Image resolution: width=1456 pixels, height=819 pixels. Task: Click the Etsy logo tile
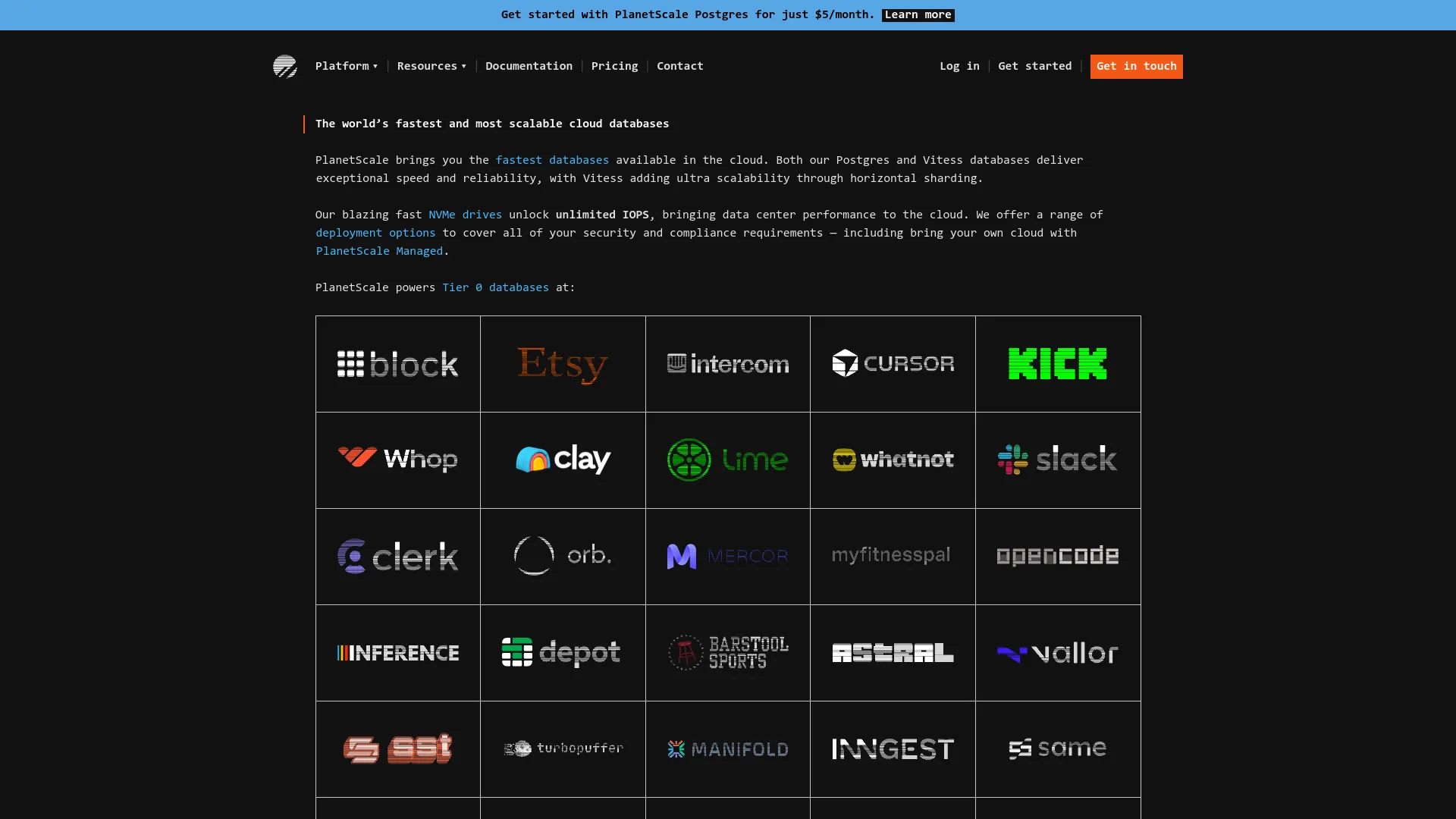pos(563,364)
